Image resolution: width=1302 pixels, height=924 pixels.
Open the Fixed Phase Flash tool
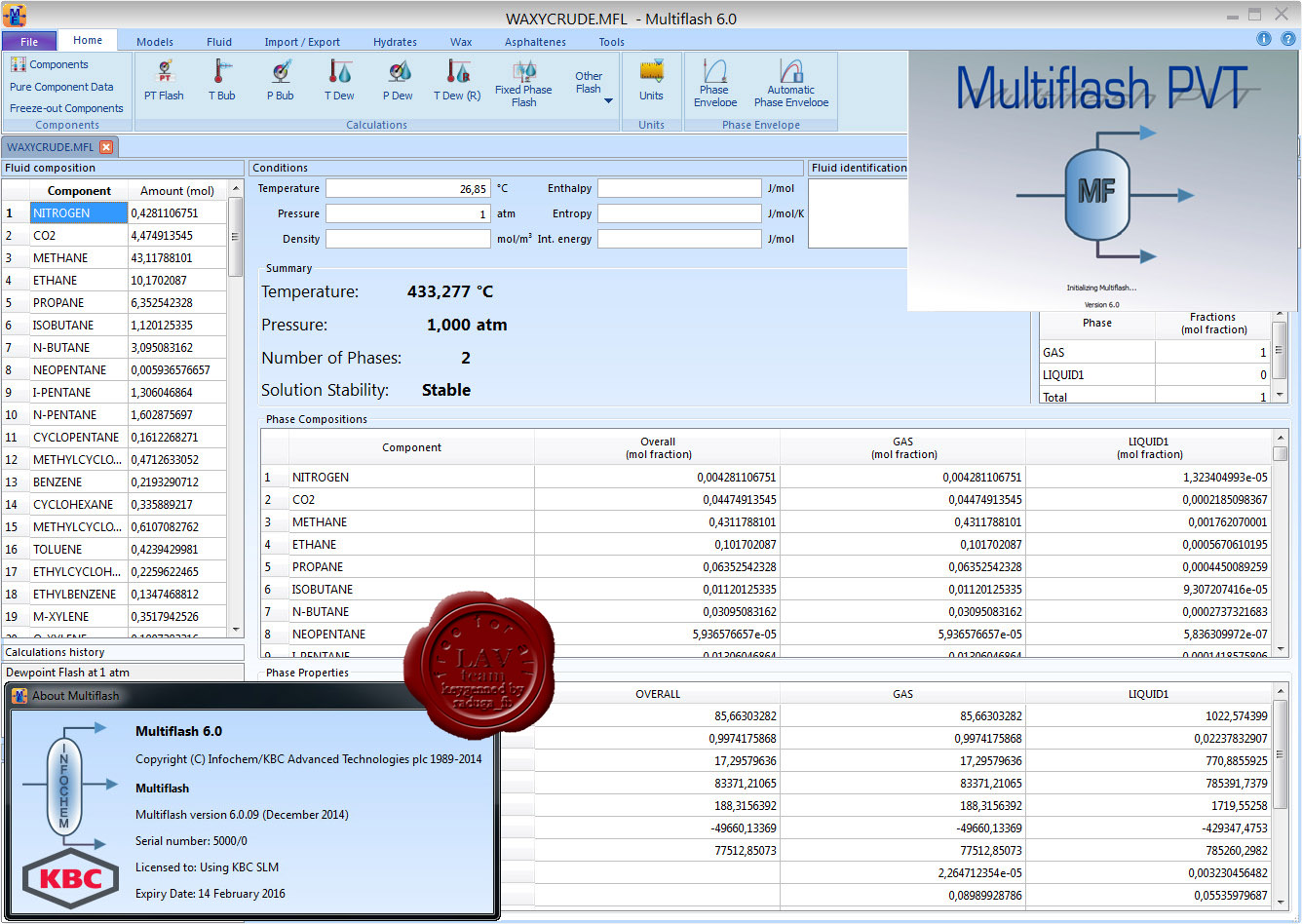[523, 83]
